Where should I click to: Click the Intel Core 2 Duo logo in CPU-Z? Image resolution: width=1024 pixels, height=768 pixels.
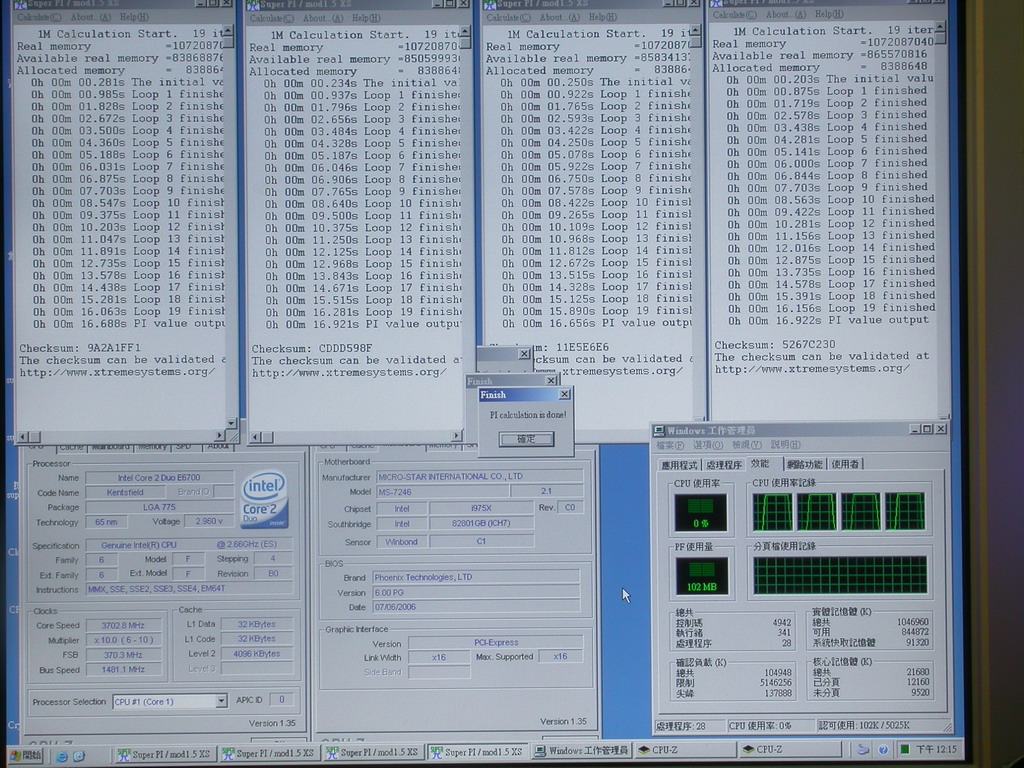click(x=264, y=500)
